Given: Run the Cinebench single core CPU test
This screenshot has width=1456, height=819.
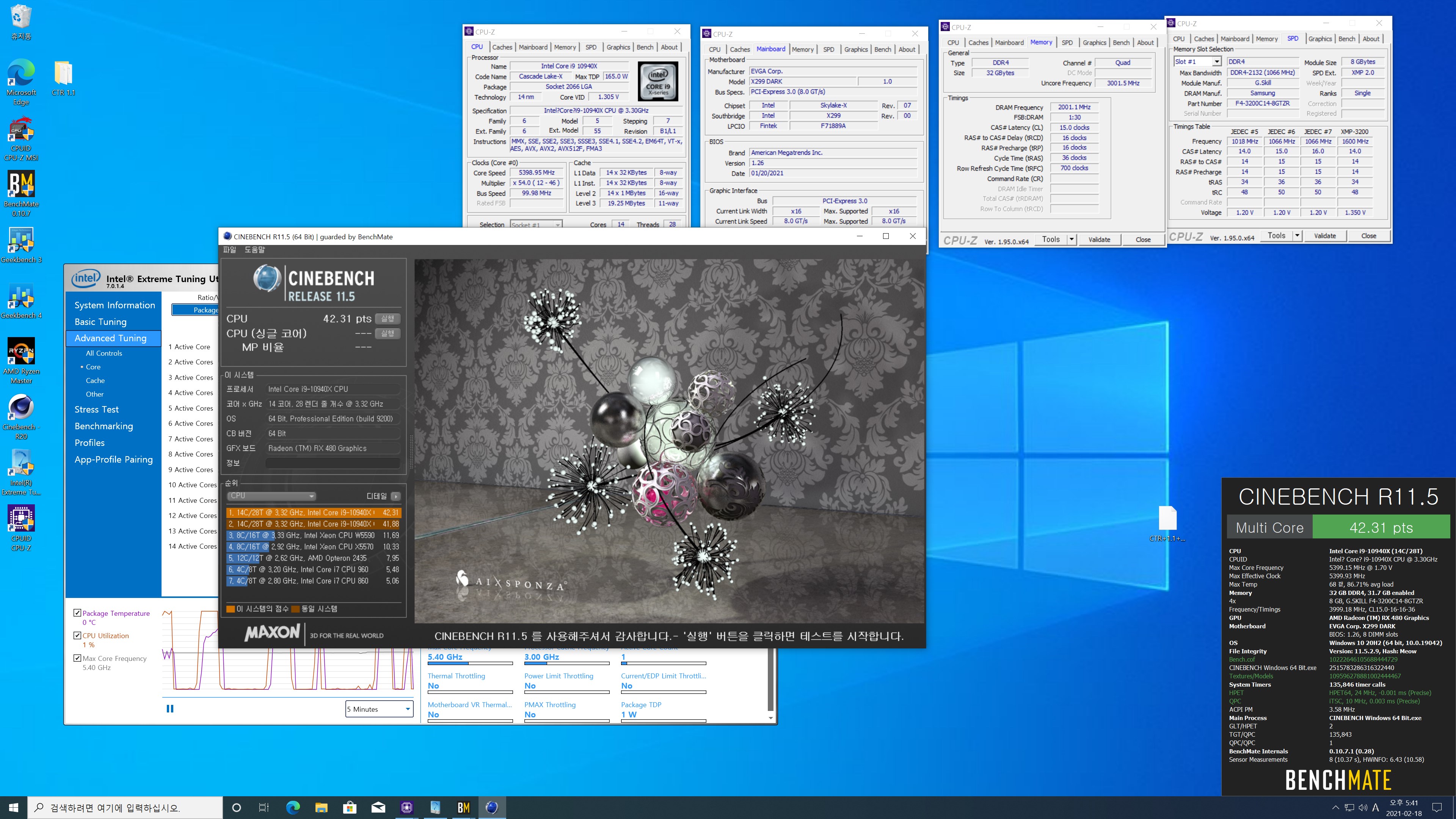Looking at the screenshot, I should [388, 334].
